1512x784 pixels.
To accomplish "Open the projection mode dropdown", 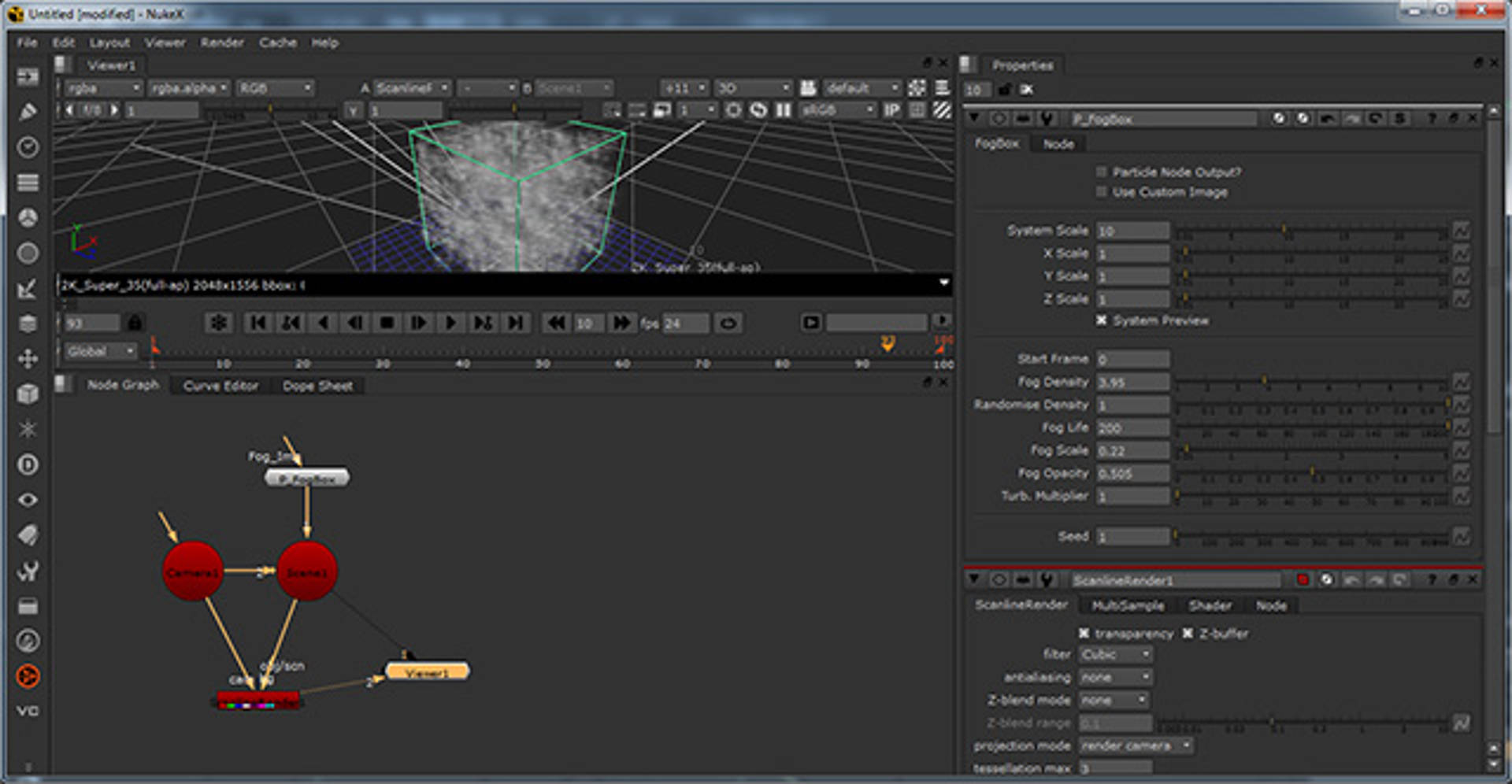I will (1136, 745).
